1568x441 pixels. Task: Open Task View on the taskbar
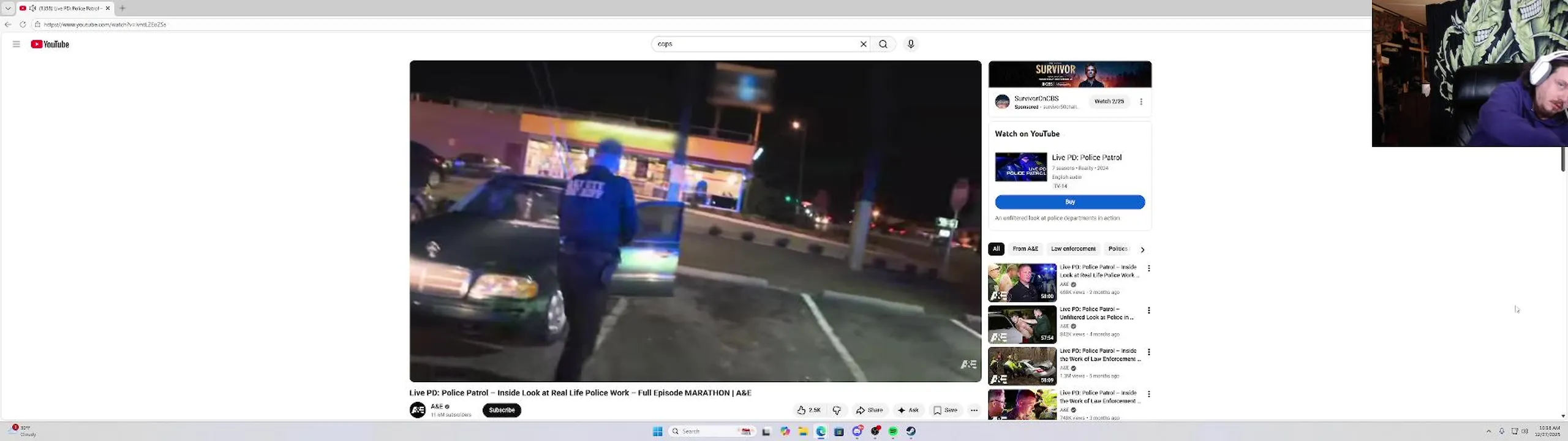point(766,432)
